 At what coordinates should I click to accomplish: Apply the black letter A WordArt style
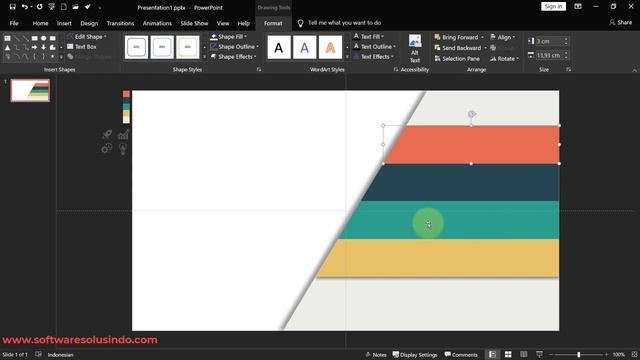point(279,47)
